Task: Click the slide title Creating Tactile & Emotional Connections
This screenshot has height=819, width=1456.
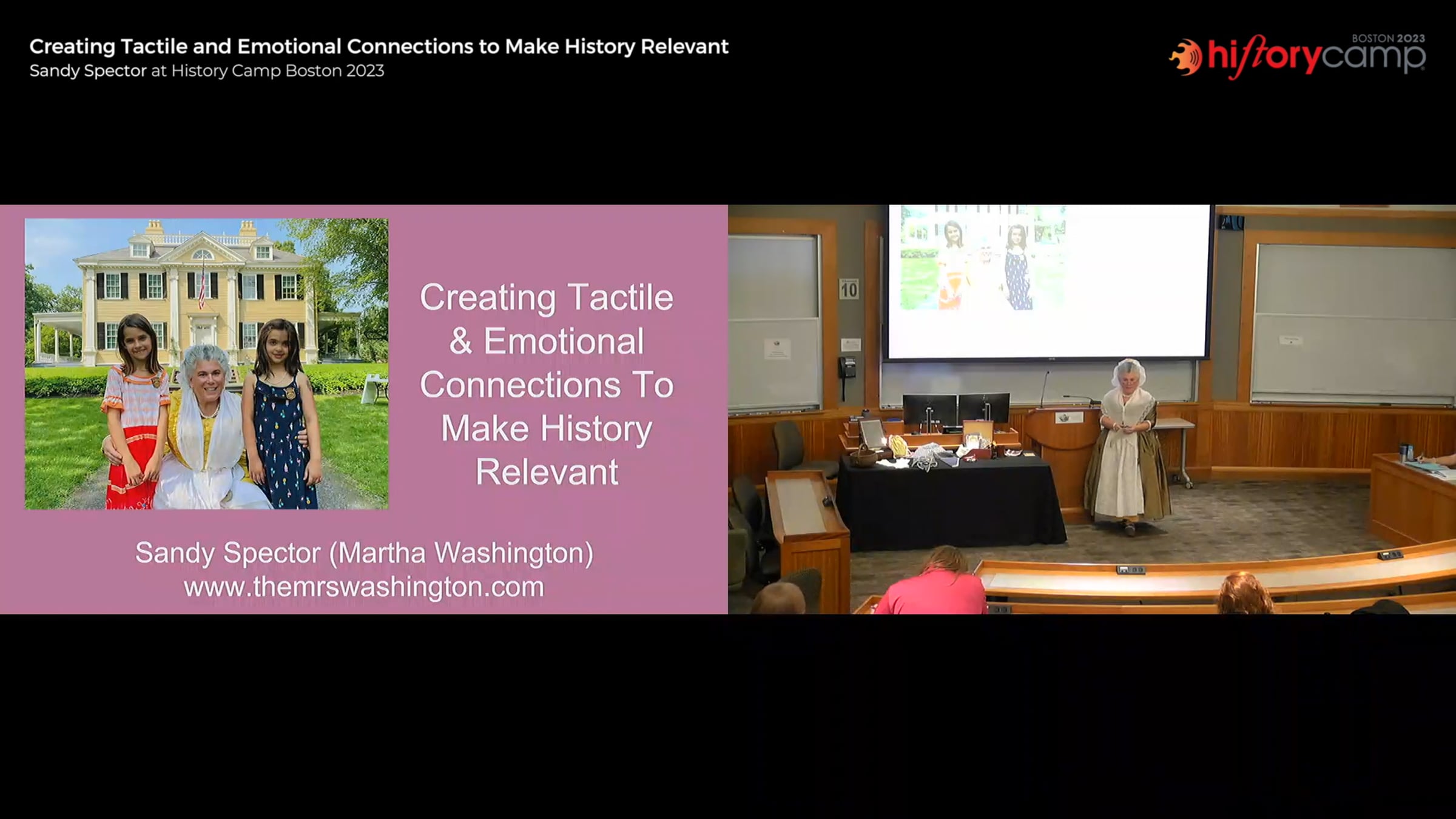Action: click(546, 384)
